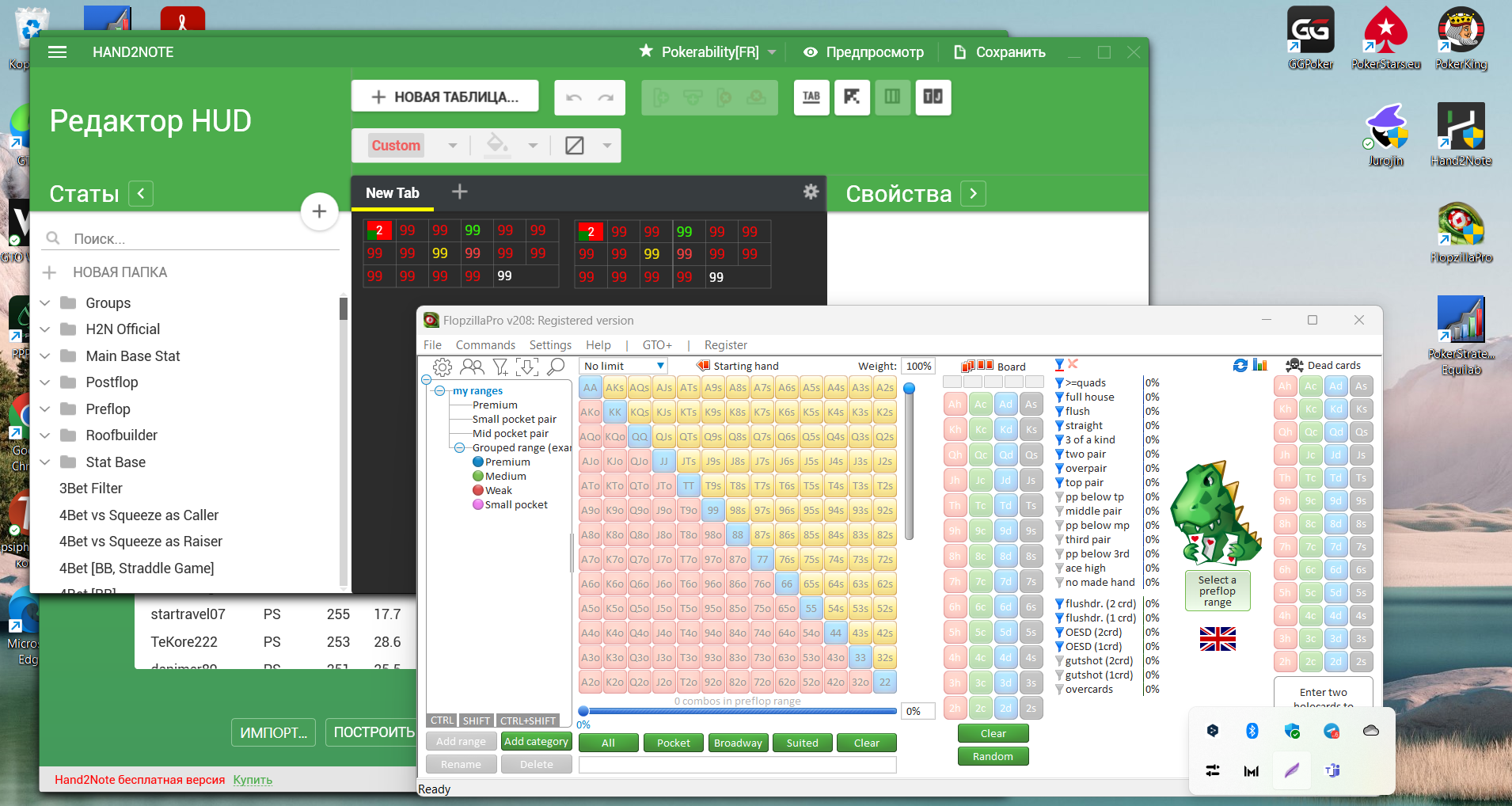Toggle the full house filter funnel
Screen dimensions: 1512x806
1059,397
